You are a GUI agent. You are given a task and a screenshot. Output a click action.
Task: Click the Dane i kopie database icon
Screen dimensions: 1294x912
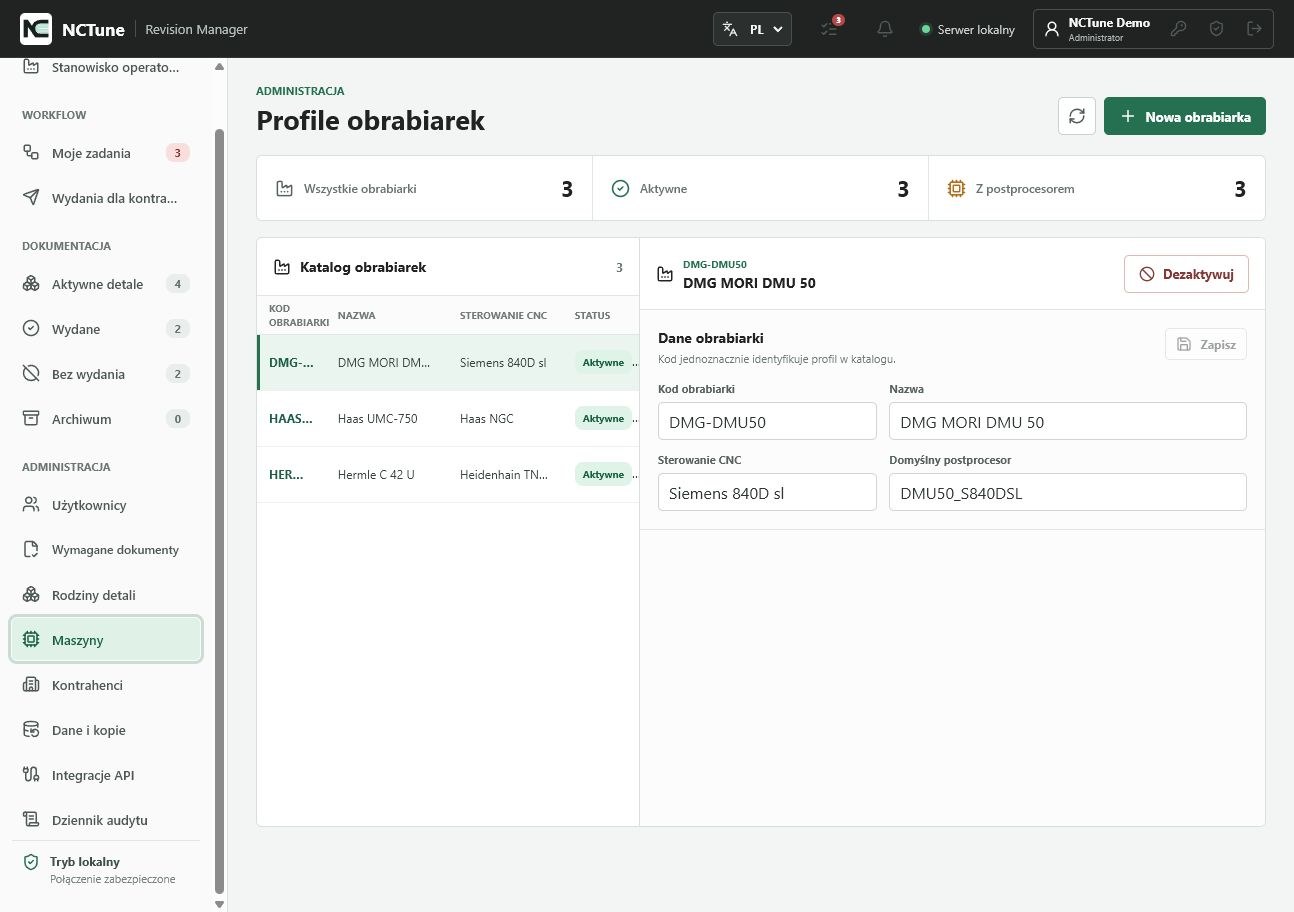point(31,730)
